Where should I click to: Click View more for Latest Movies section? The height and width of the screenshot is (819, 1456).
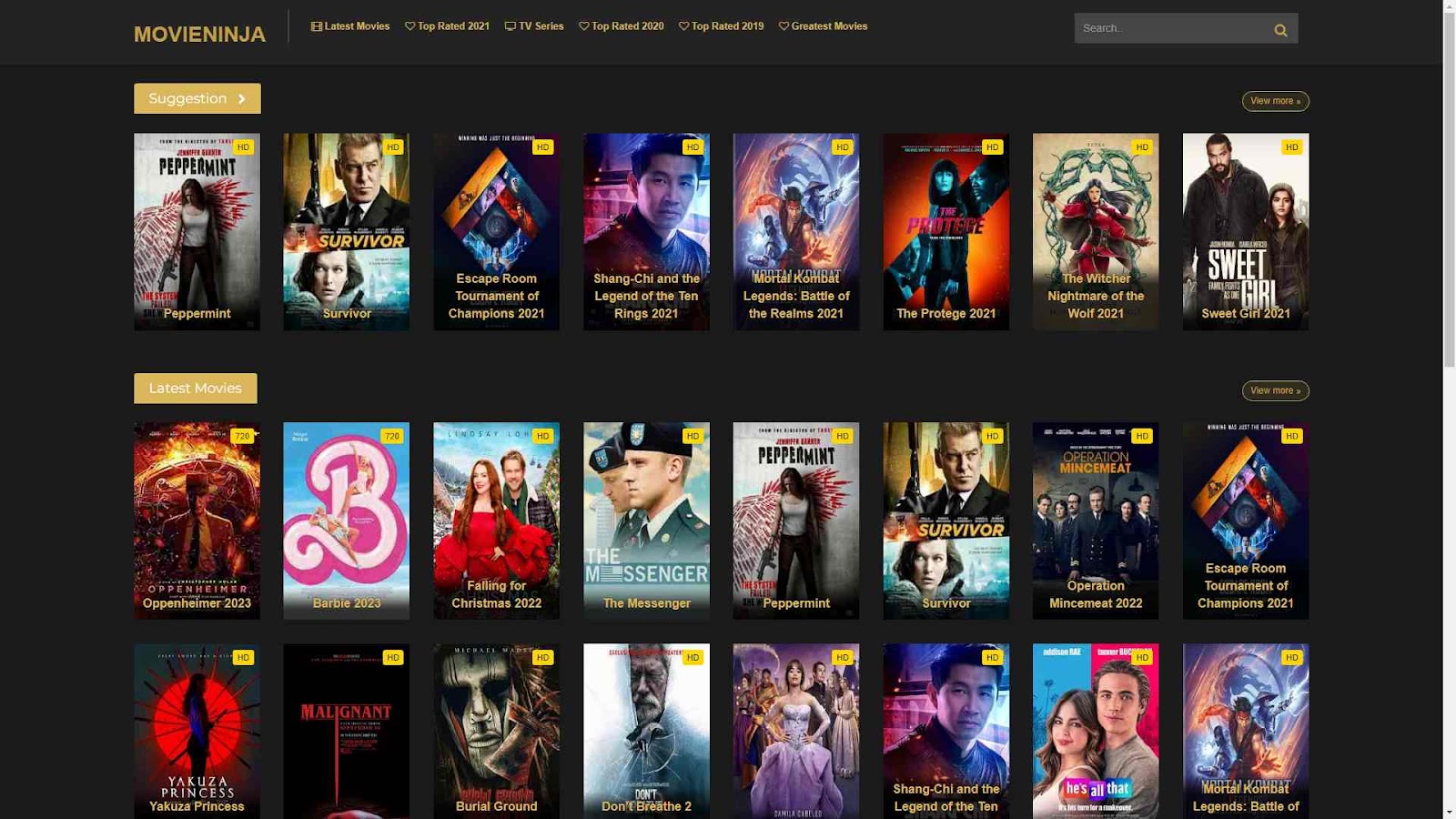coord(1276,390)
